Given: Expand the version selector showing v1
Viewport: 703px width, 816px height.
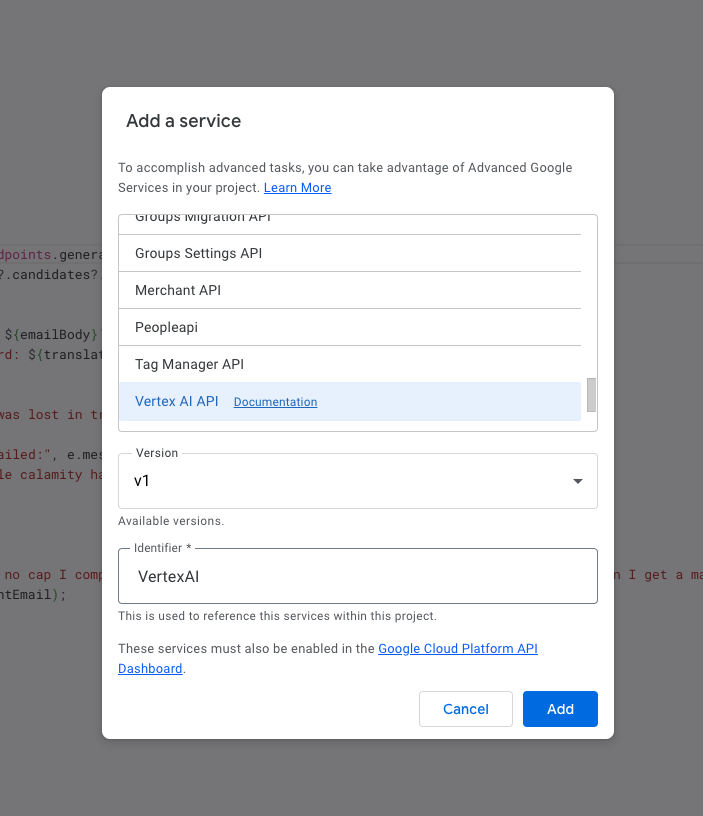Looking at the screenshot, I should [x=357, y=481].
